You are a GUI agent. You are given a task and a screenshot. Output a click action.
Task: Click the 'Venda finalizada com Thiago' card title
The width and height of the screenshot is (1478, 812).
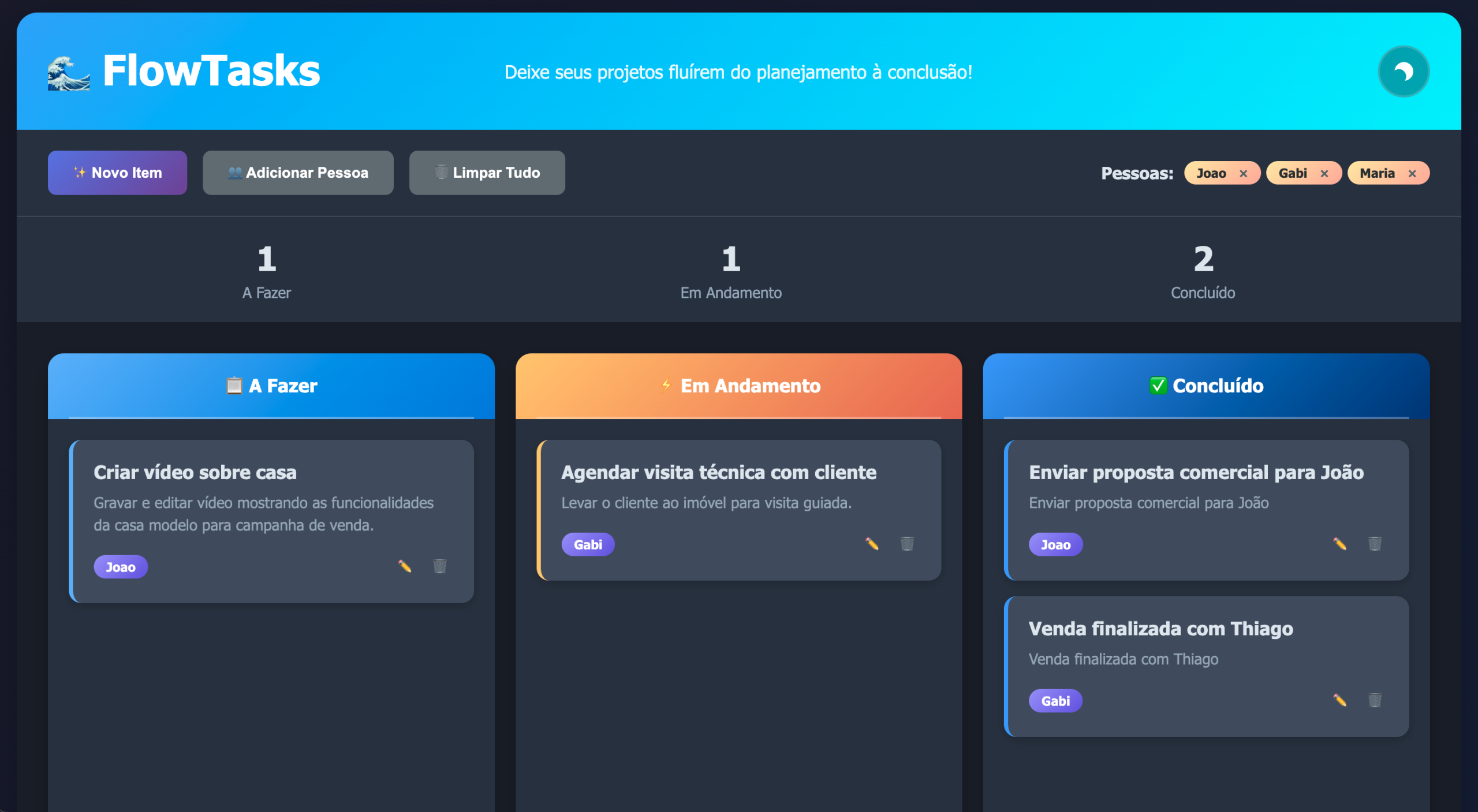coord(1160,628)
